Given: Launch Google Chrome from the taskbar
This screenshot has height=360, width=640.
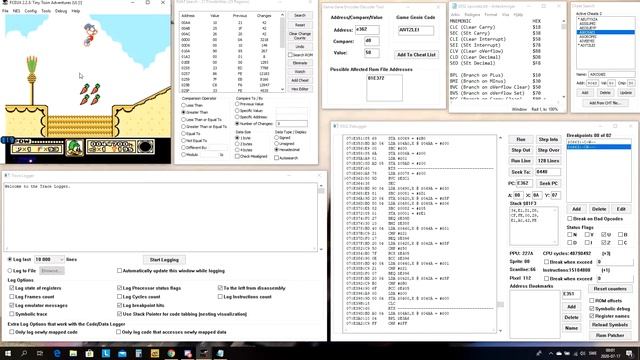Looking at the screenshot, I should click(171, 353).
